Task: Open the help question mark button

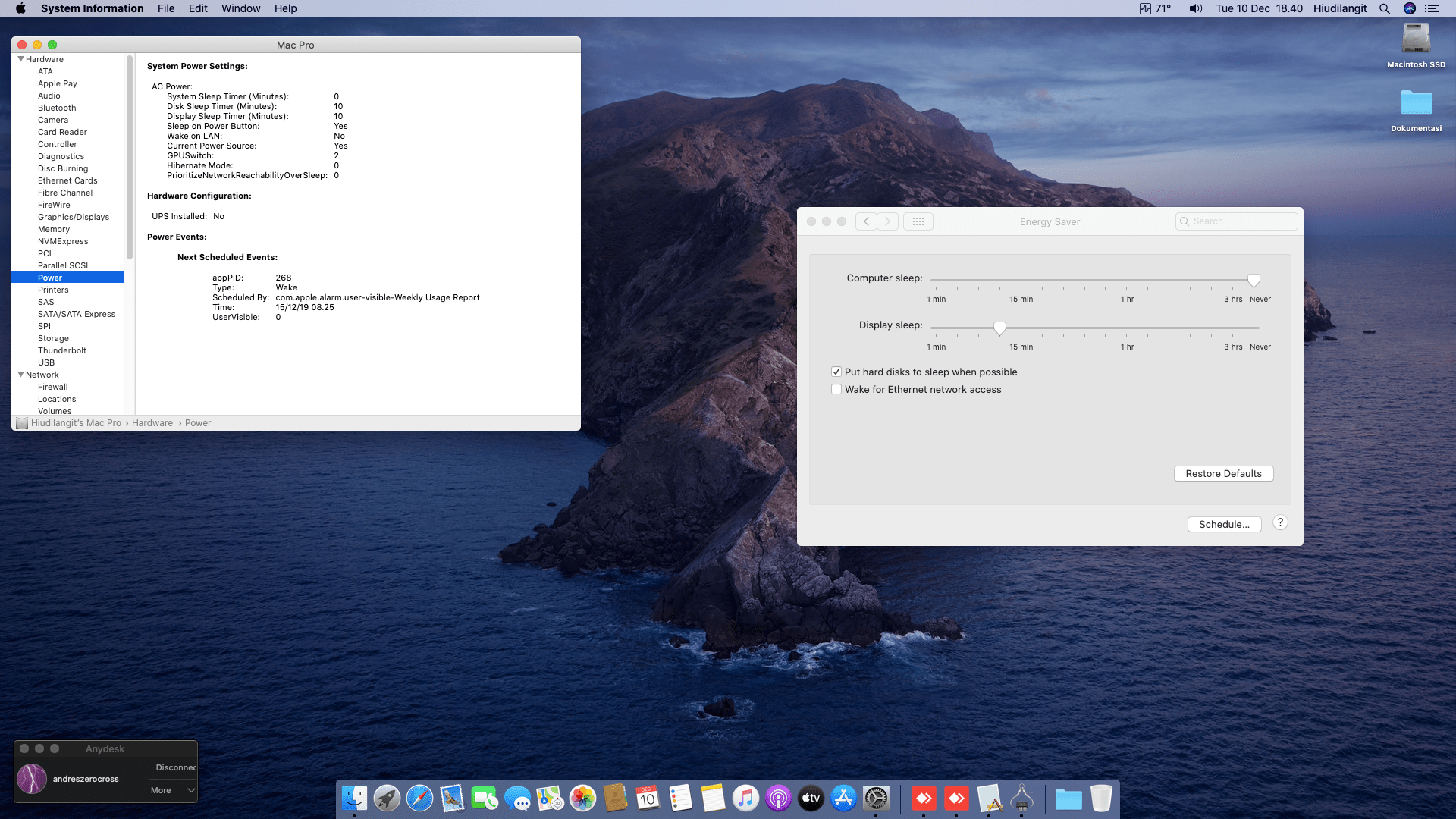Action: (1280, 522)
